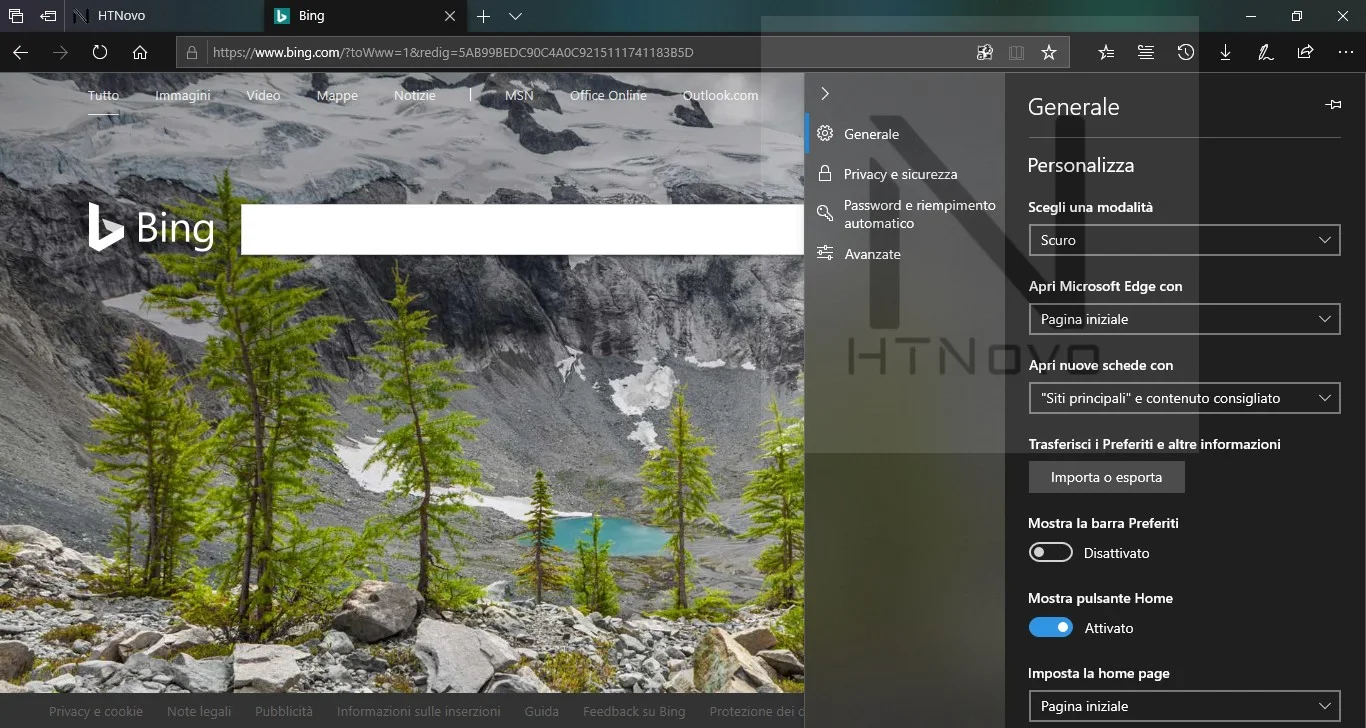This screenshot has width=1366, height=728.
Task: Expand the Apri Microsoft Edge con dropdown
Action: point(1184,319)
